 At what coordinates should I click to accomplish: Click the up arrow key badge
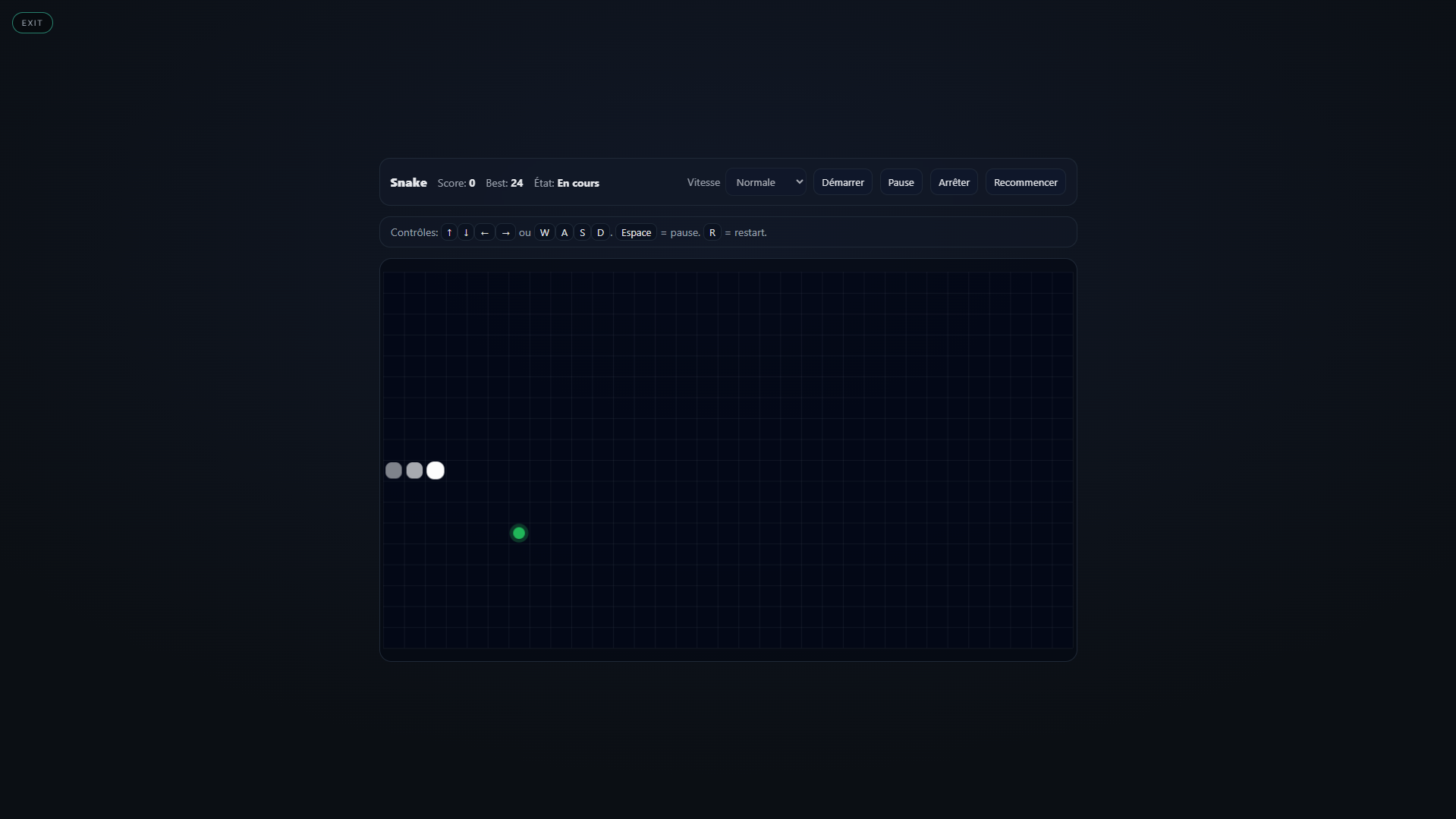click(448, 232)
